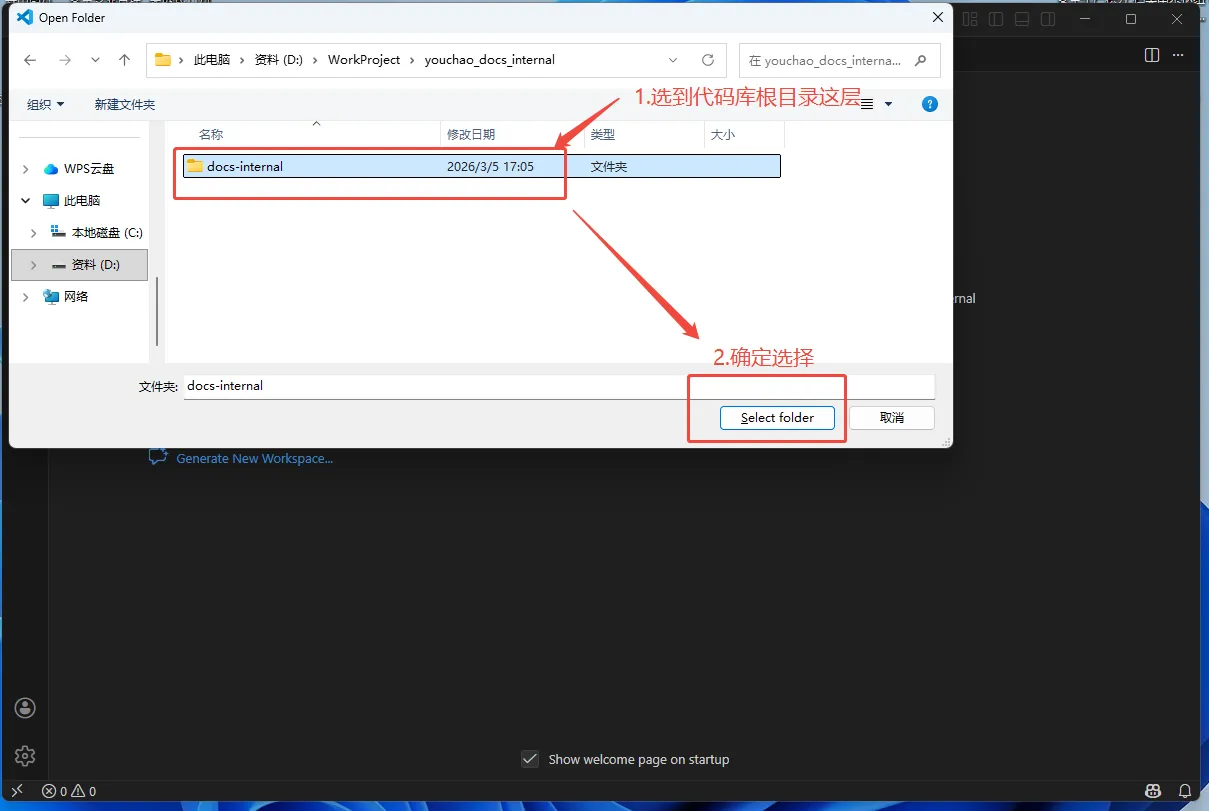Click the Select folder button
This screenshot has height=811, width=1209.
coord(777,418)
